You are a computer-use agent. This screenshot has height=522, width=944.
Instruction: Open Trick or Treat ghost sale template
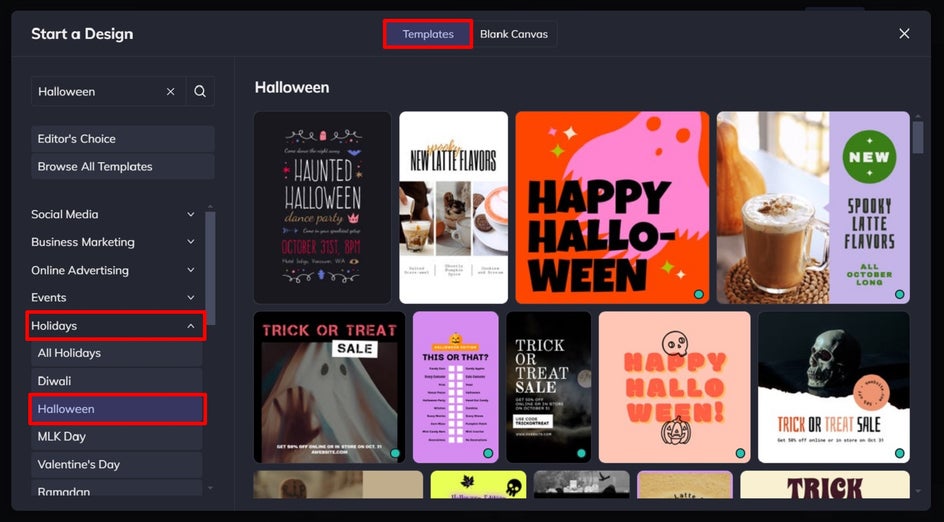point(329,387)
